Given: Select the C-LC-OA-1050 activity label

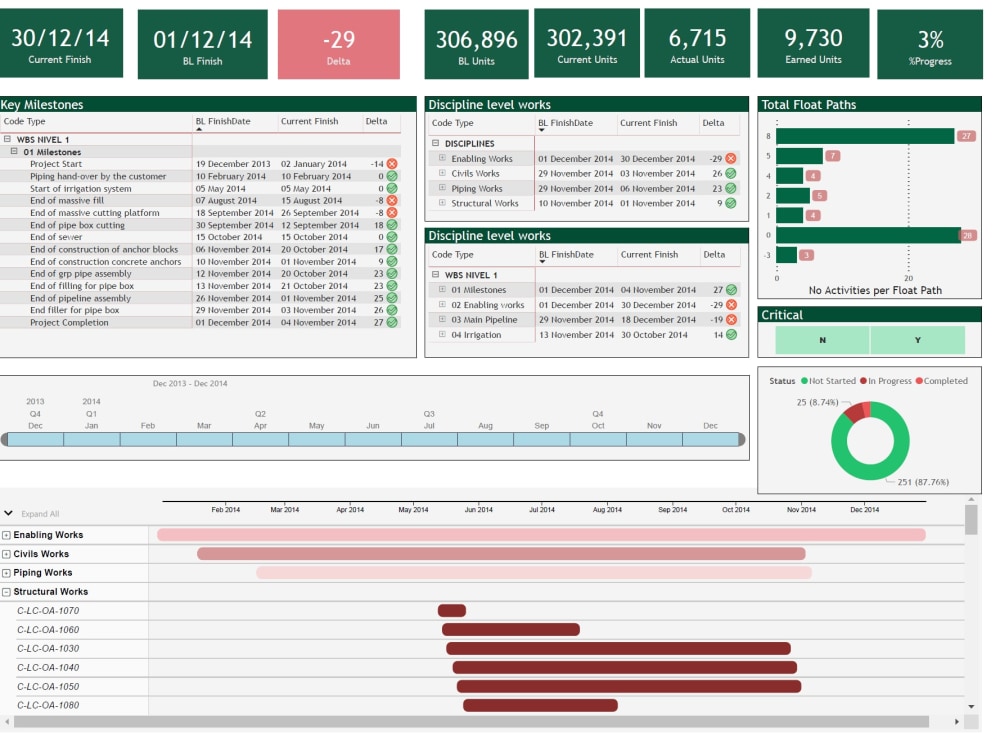Looking at the screenshot, I should point(48,687).
